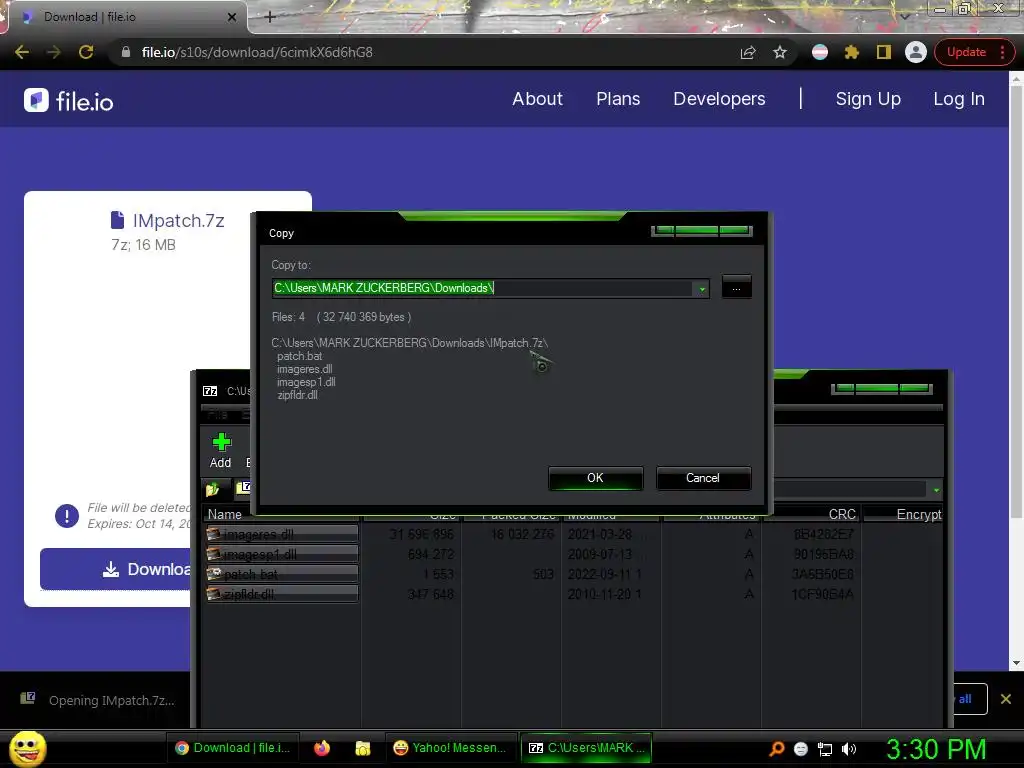Switch to Yahoo! Messenger taskbar button

450,748
